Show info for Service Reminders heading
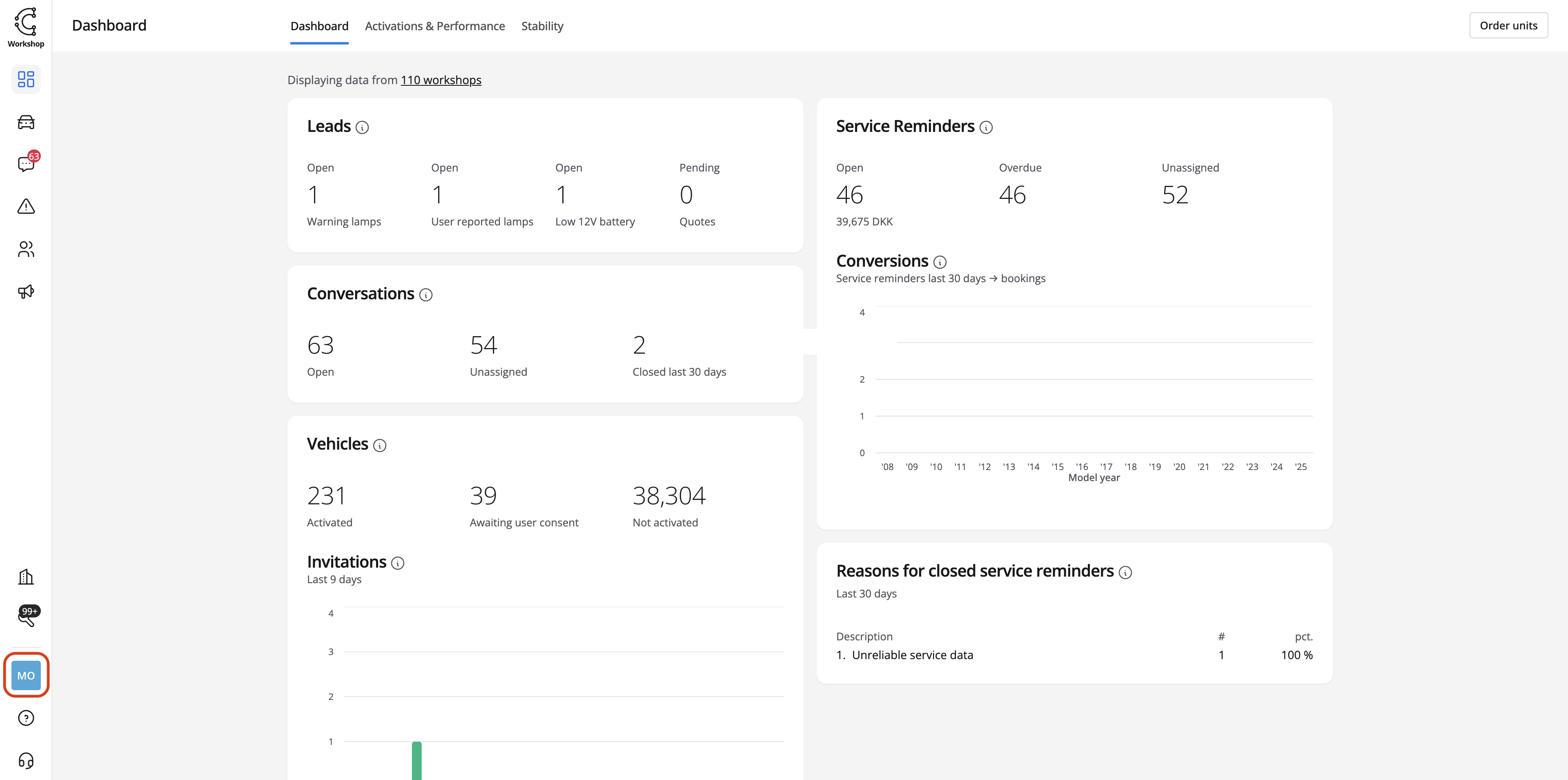The width and height of the screenshot is (1568, 780). tap(986, 127)
